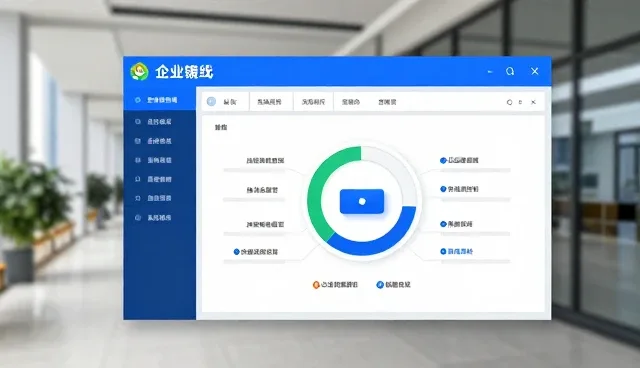The width and height of the screenshot is (640, 368).
Task: Switch to the third tab in the tab bar
Action: pyautogui.click(x=313, y=102)
